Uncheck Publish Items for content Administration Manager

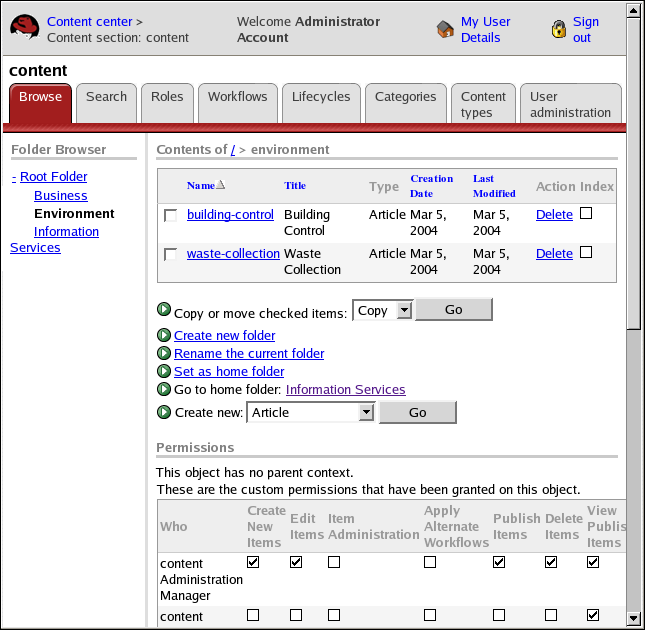tap(499, 562)
